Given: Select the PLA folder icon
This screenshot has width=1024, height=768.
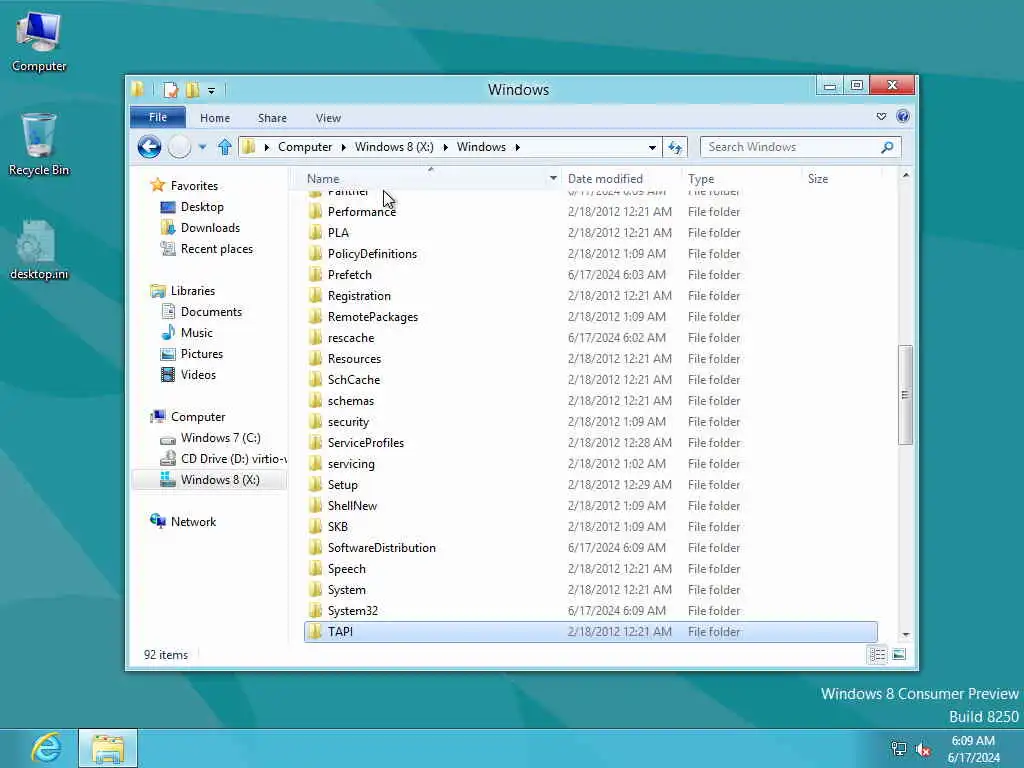Looking at the screenshot, I should click(315, 232).
